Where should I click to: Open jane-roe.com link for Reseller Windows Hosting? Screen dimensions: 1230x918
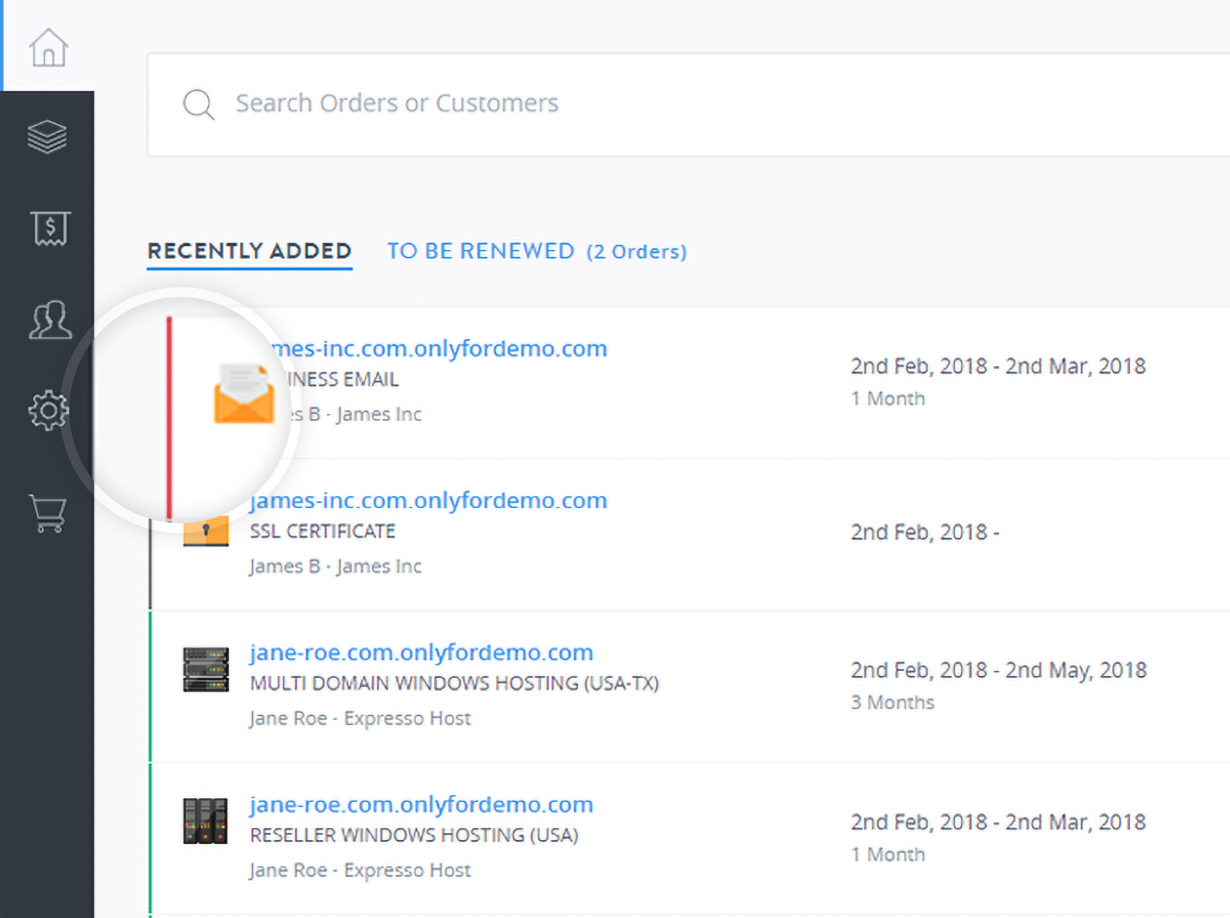click(421, 804)
